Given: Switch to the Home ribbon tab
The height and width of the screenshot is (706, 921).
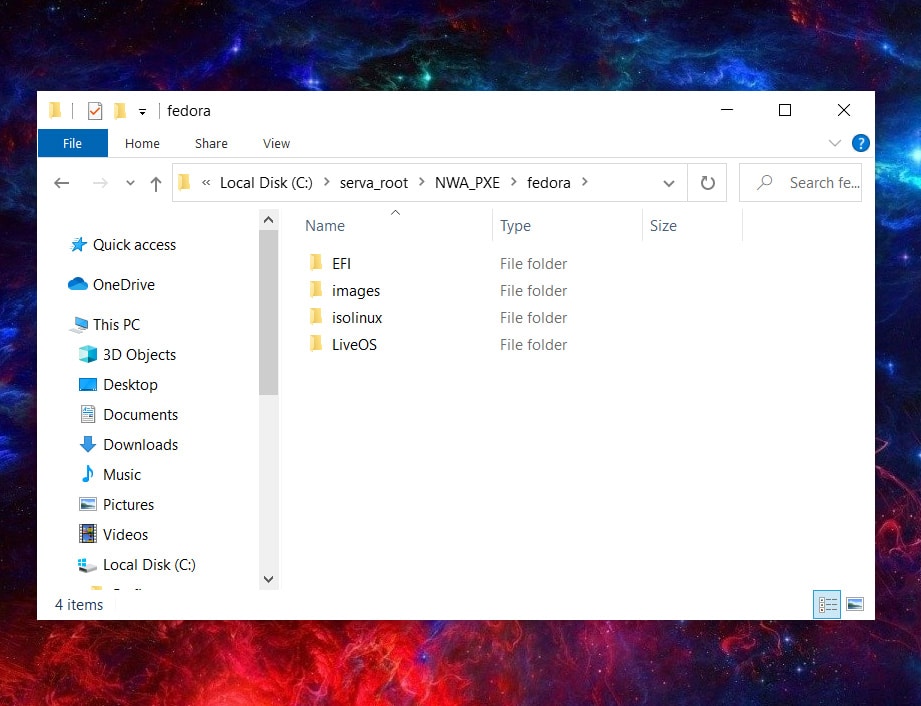Looking at the screenshot, I should (142, 143).
